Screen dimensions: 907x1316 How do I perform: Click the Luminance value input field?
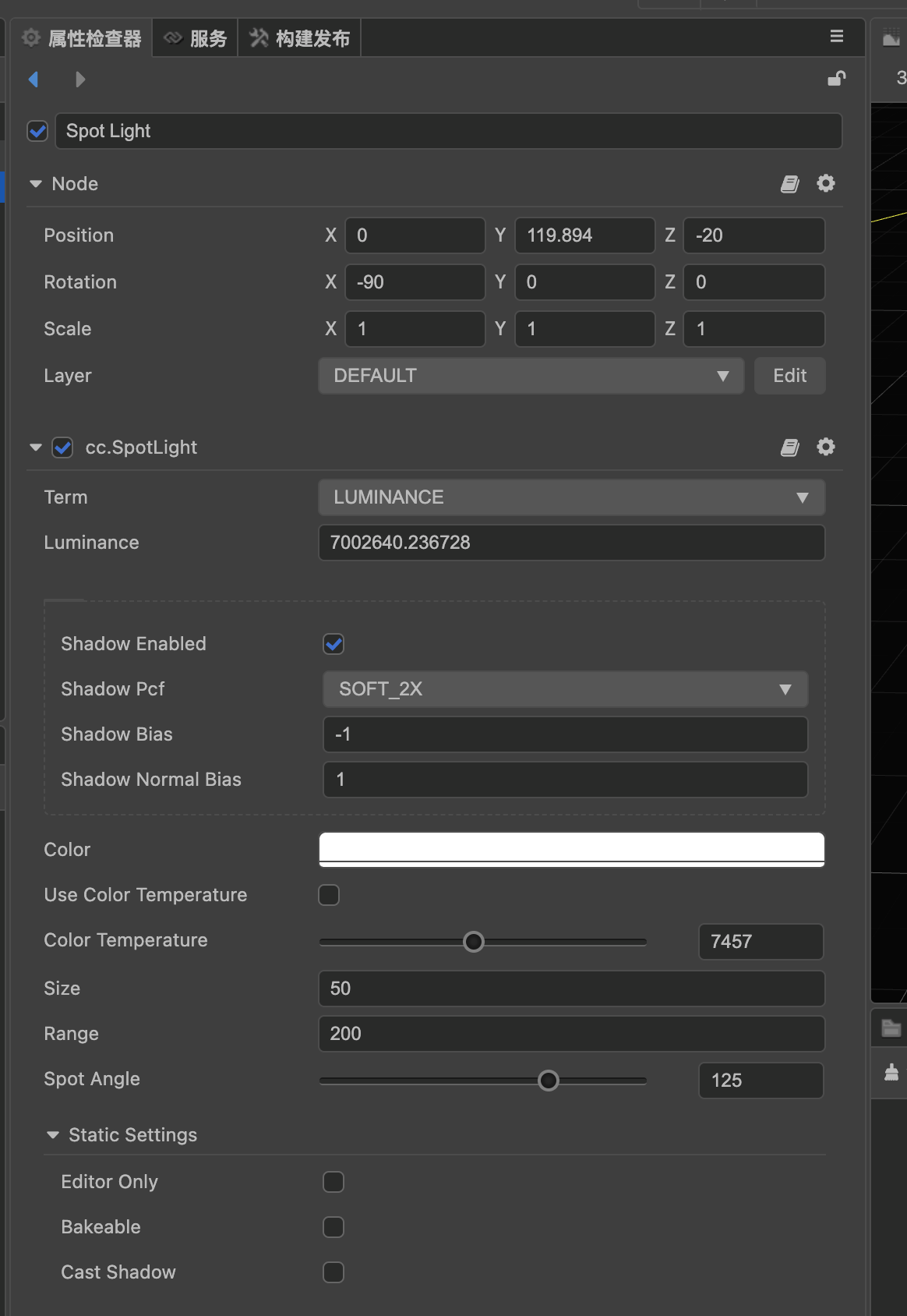(x=571, y=543)
